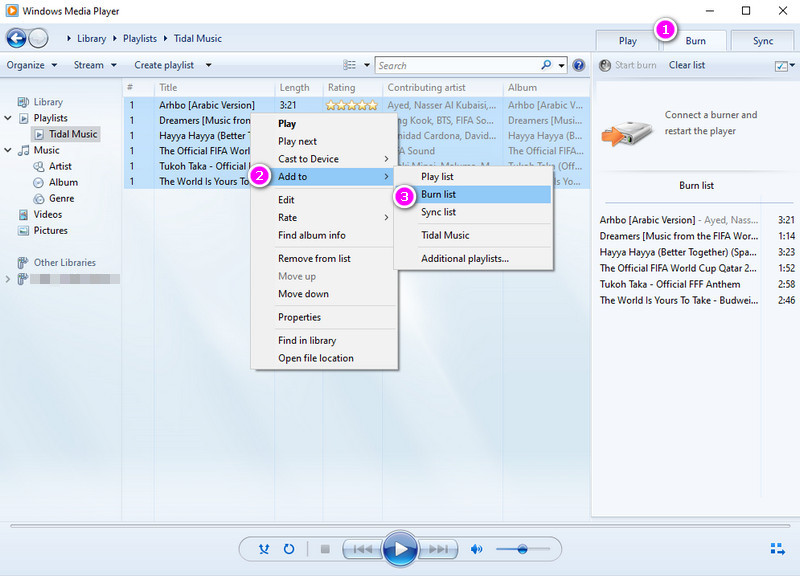800x576 pixels.
Task: Collapse the Playlists tree node
Action: point(8,118)
